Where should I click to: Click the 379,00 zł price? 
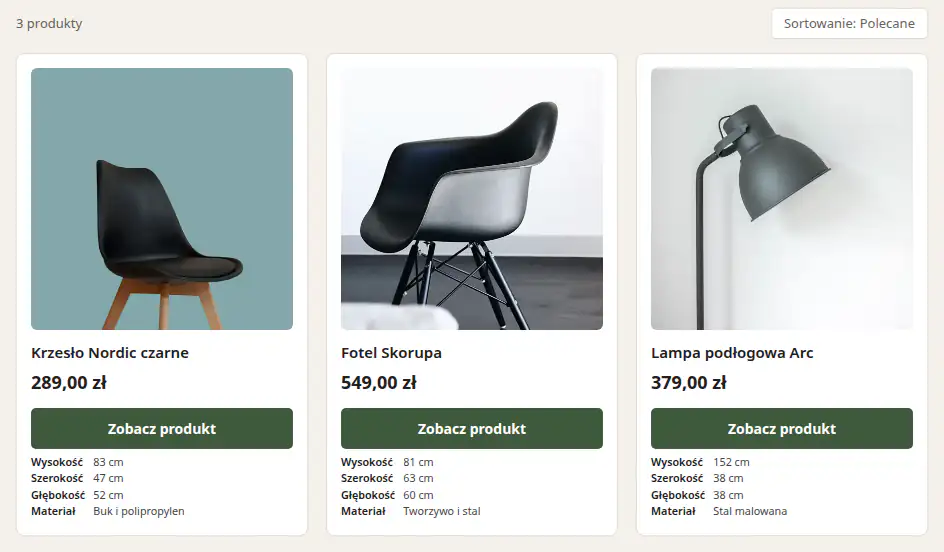[x=689, y=383]
